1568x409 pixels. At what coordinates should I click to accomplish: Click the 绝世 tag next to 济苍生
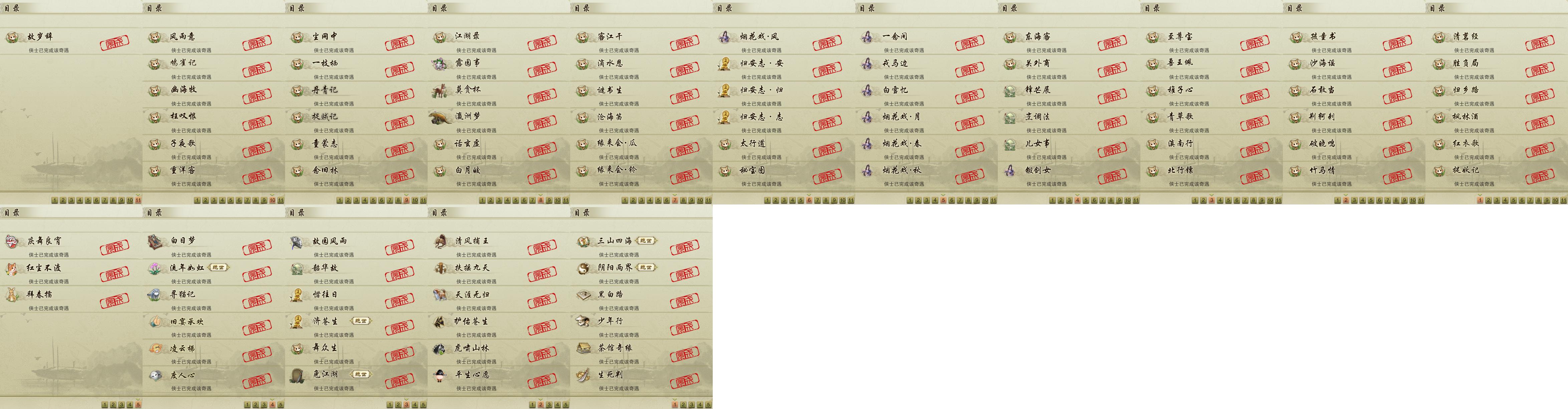tap(360, 321)
